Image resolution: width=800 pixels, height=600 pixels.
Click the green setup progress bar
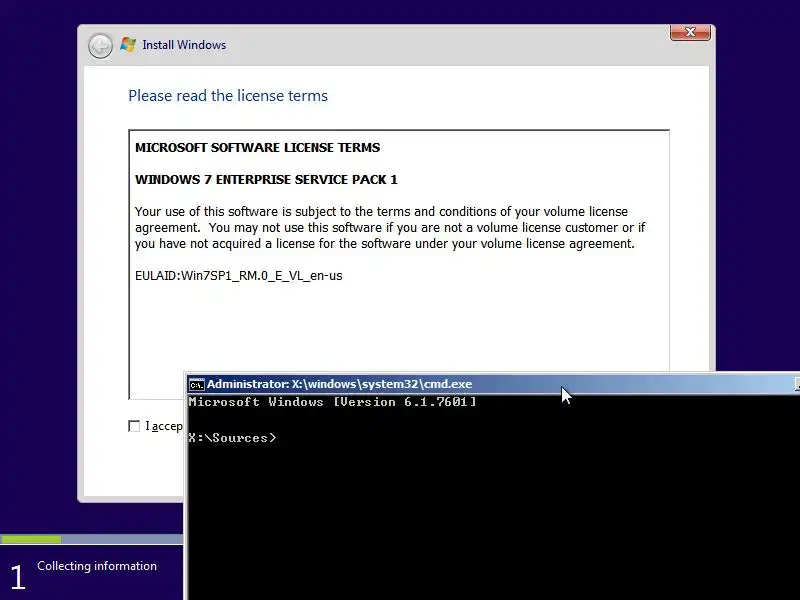pos(31,539)
